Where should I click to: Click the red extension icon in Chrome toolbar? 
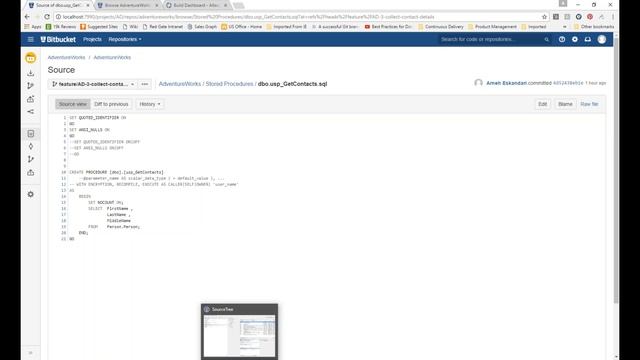click(x=590, y=17)
